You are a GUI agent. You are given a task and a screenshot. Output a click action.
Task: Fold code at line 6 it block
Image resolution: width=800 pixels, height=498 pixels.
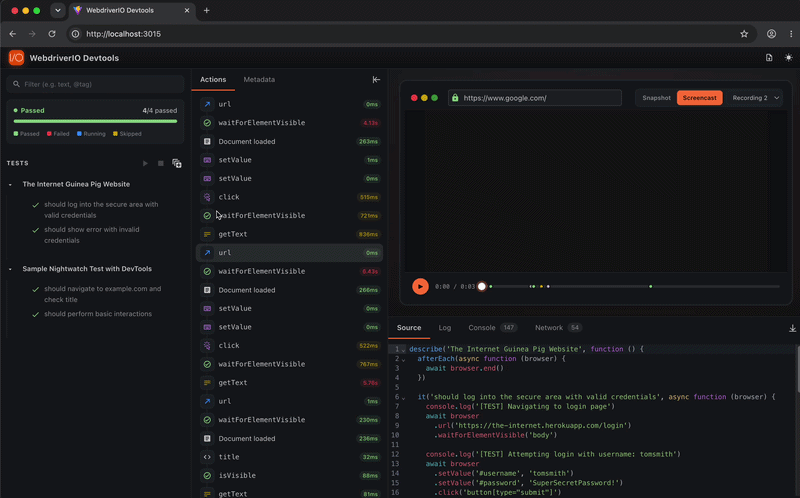(x=403, y=397)
